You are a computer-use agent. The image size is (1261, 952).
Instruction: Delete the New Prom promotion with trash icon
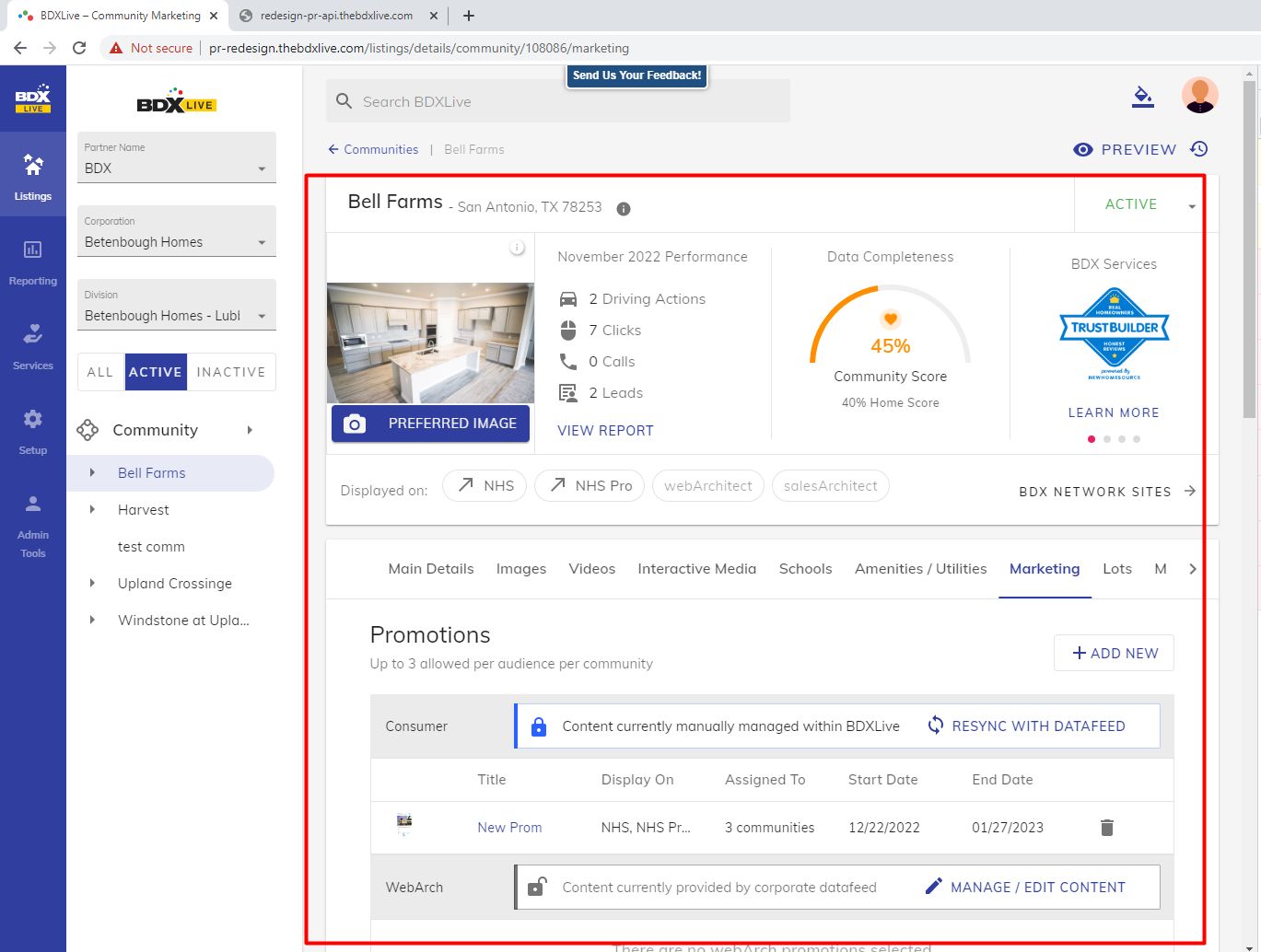(x=1106, y=828)
